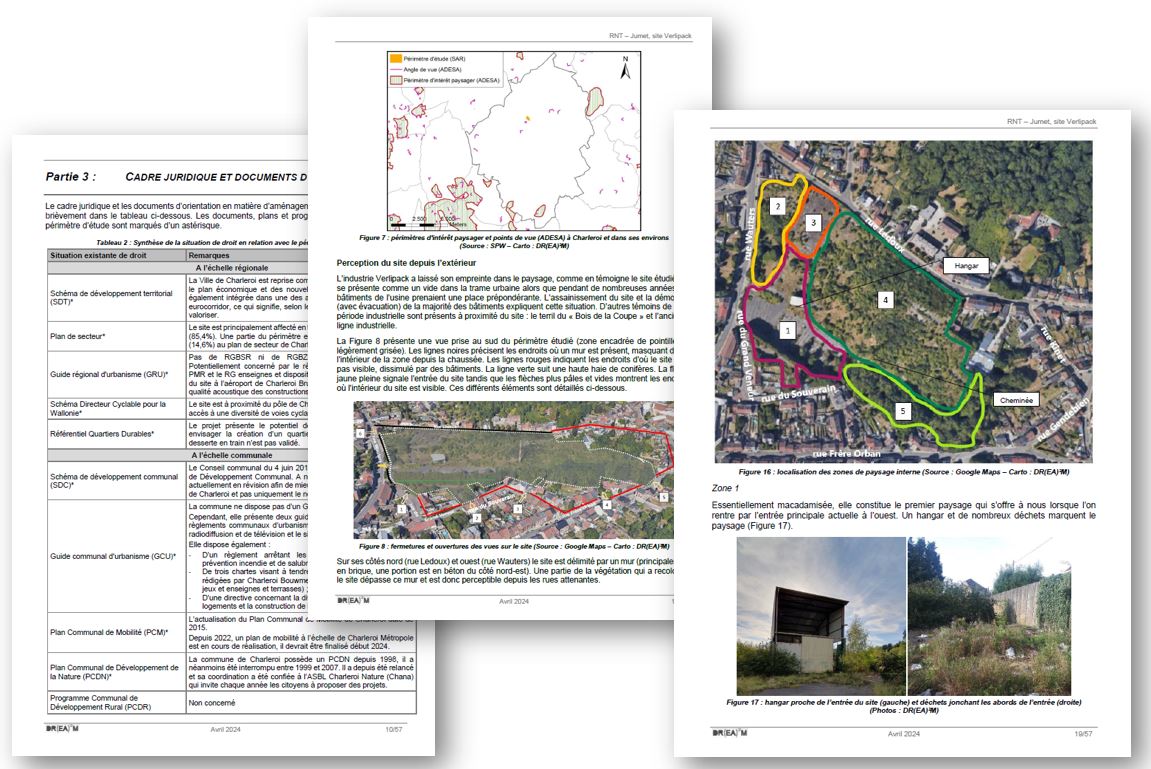1151x769 pixels.
Task: Click the orange SAR legend swatch
Action: click(397, 57)
